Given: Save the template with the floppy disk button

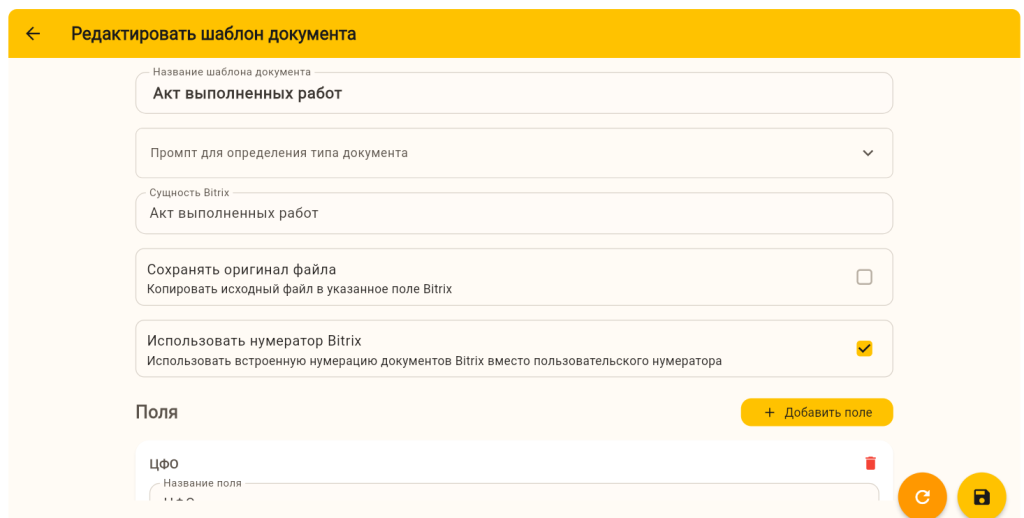Looking at the screenshot, I should click(x=981, y=496).
